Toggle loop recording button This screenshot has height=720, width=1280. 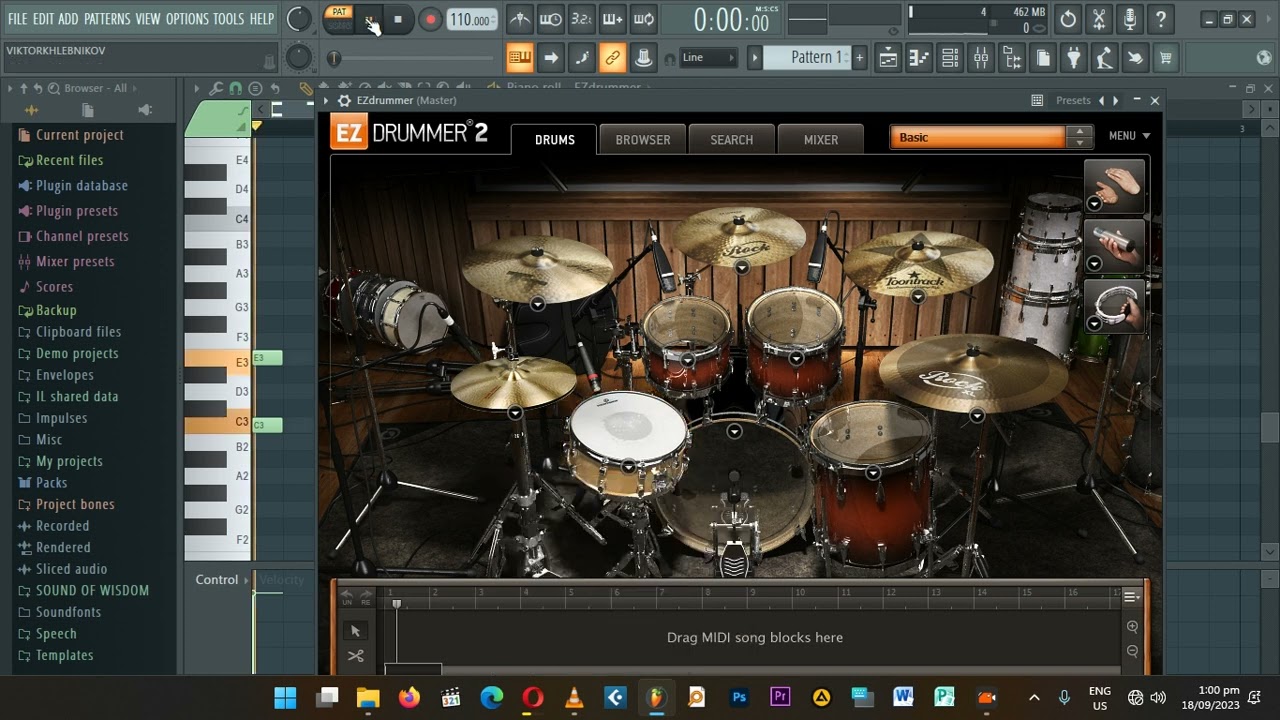[644, 19]
